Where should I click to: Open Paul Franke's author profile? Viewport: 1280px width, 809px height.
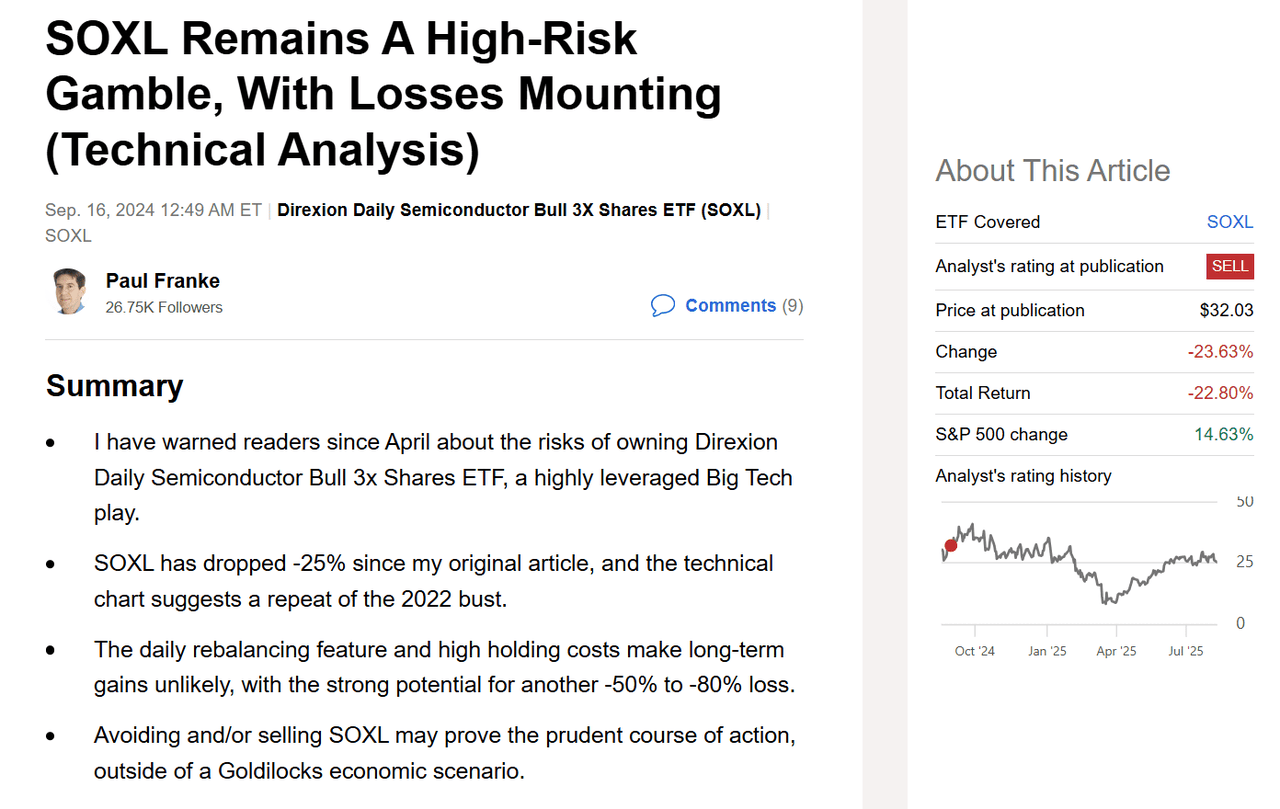click(162, 280)
